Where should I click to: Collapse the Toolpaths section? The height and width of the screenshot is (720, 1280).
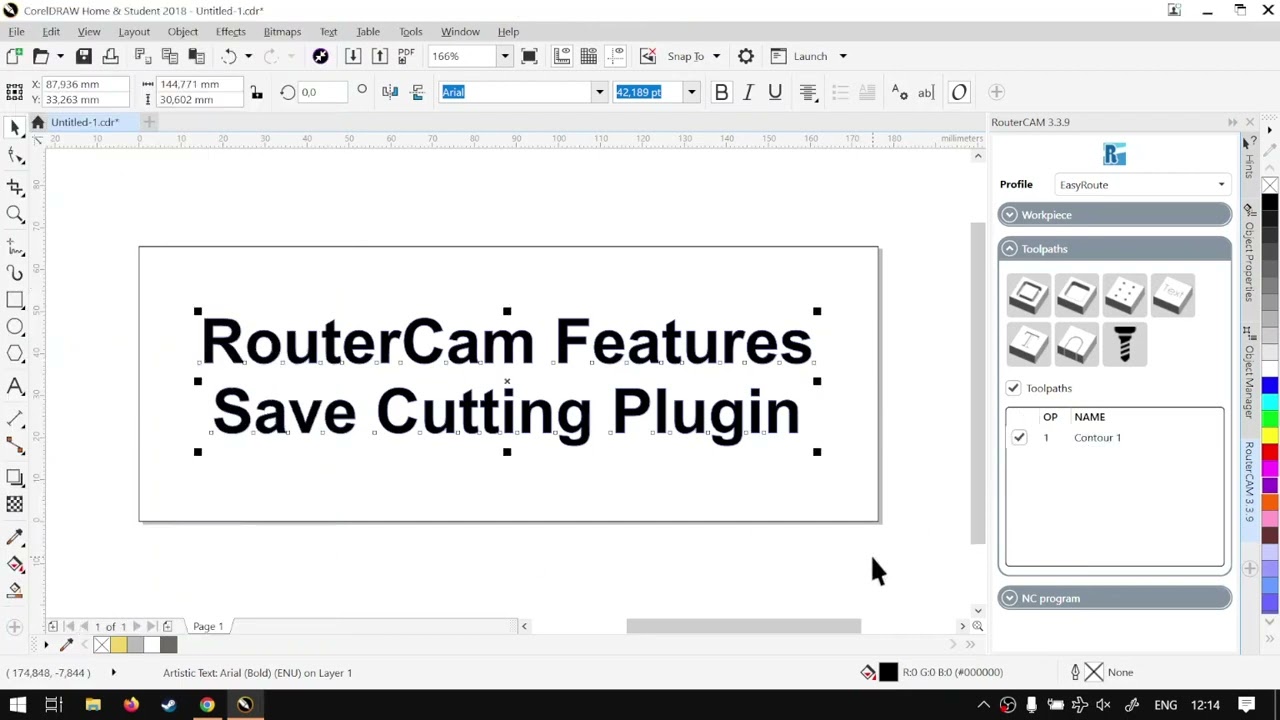point(1114,249)
